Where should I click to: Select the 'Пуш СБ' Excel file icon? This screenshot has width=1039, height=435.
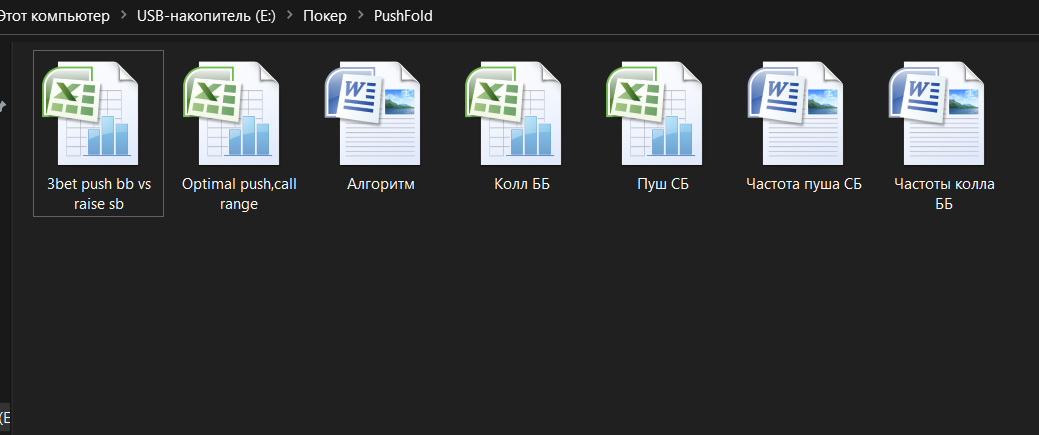click(655, 113)
